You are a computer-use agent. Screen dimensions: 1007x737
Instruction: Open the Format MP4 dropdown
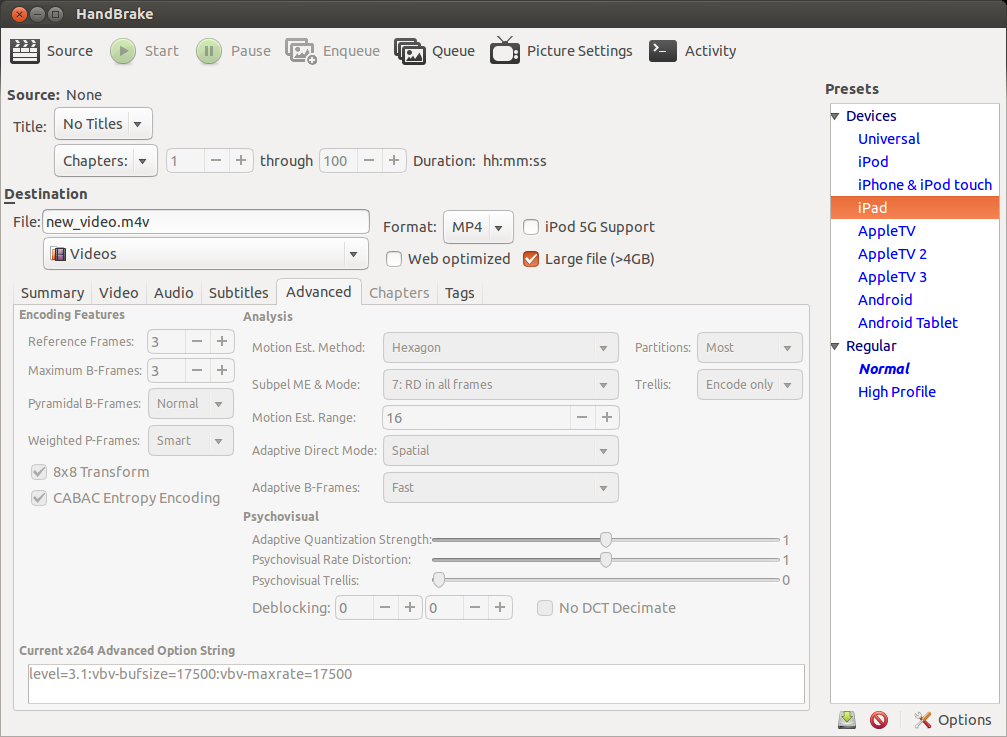pyautogui.click(x=478, y=227)
